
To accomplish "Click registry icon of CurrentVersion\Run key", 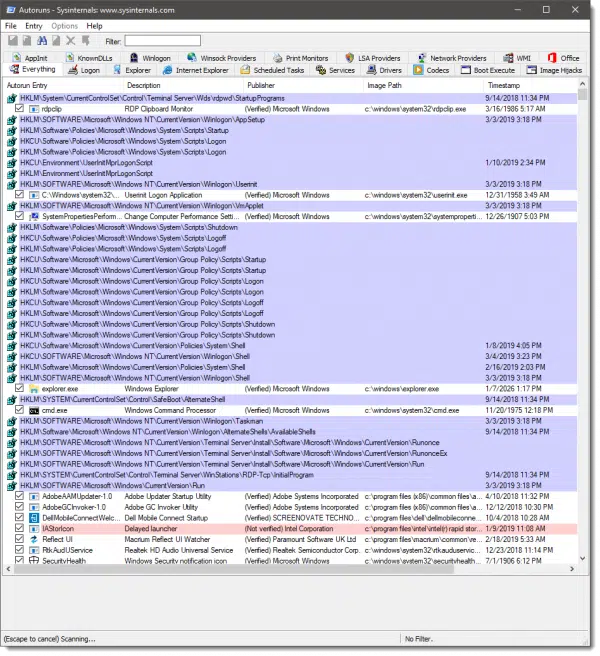I will point(12,486).
